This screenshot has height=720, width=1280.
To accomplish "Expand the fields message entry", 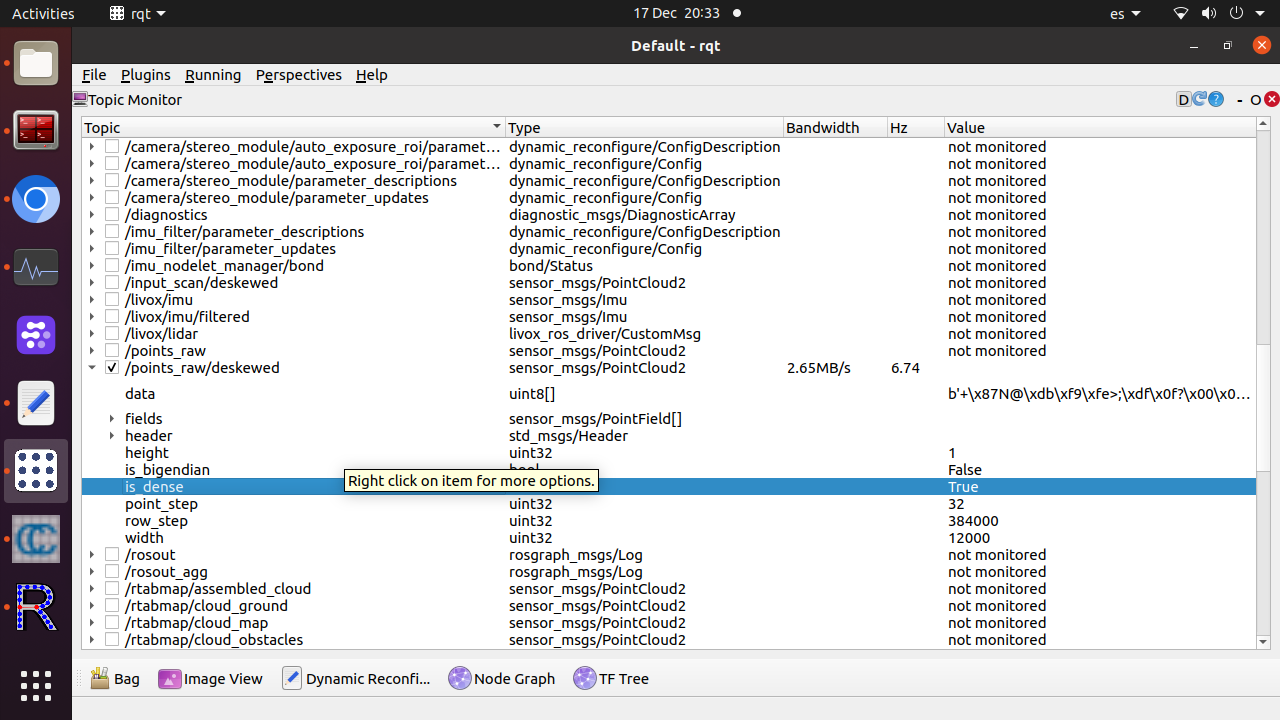I will pyautogui.click(x=112, y=419).
